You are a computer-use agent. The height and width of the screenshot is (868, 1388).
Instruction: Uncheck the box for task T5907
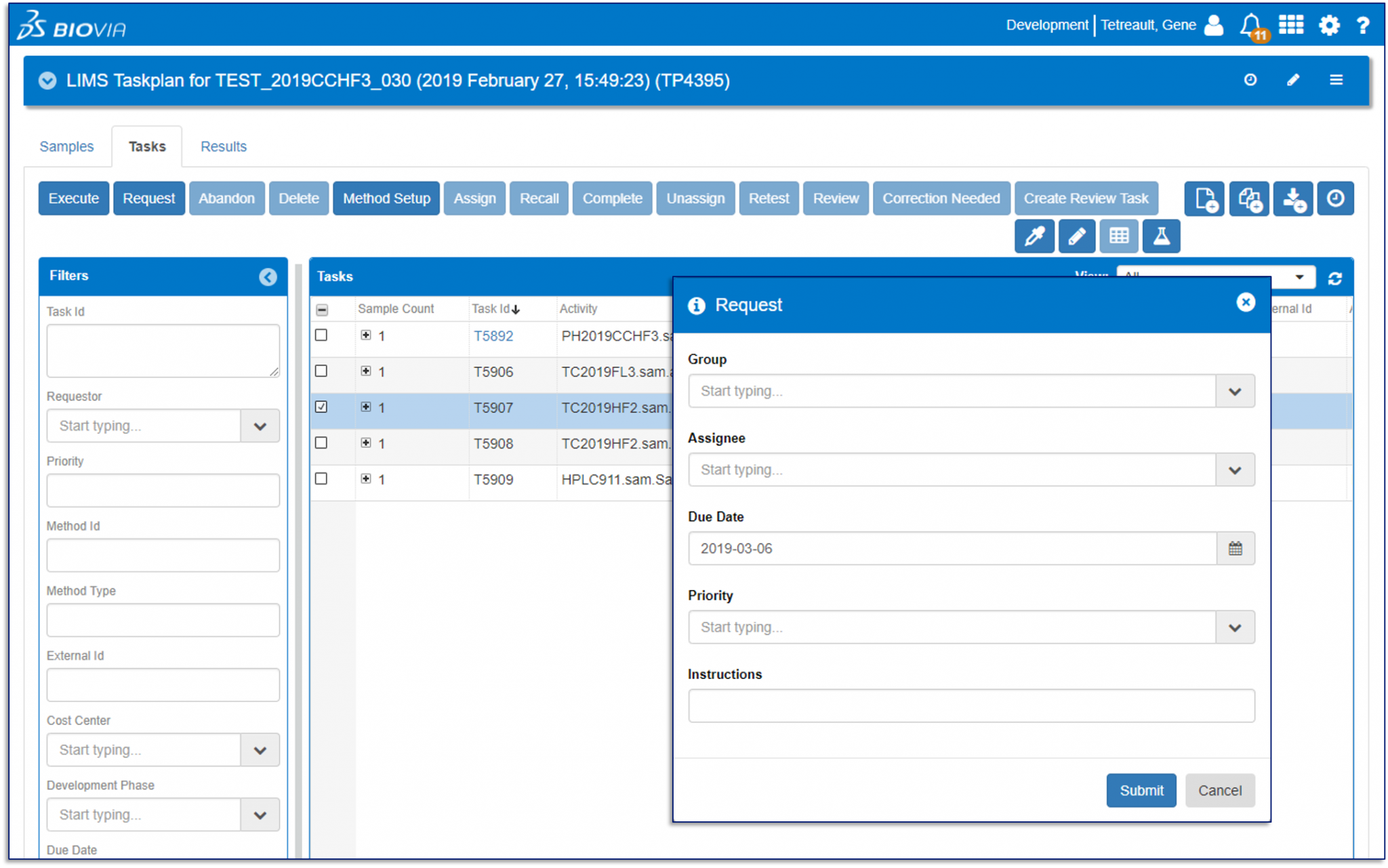click(x=321, y=407)
